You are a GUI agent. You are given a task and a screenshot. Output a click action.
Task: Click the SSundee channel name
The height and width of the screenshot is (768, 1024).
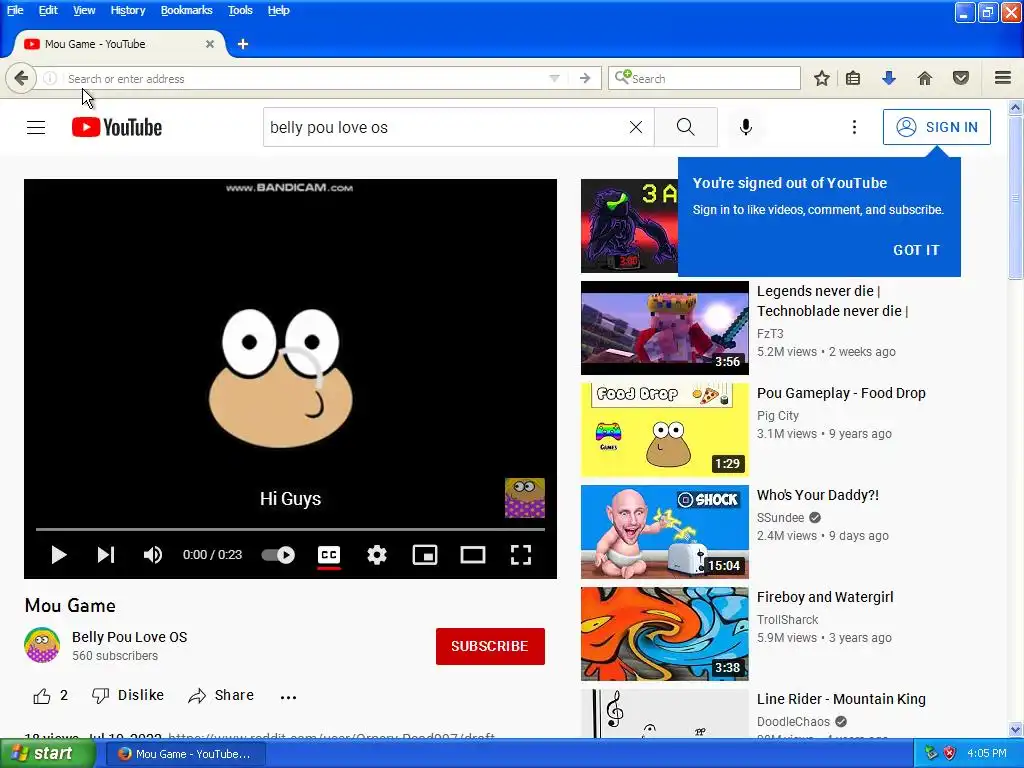coord(780,517)
